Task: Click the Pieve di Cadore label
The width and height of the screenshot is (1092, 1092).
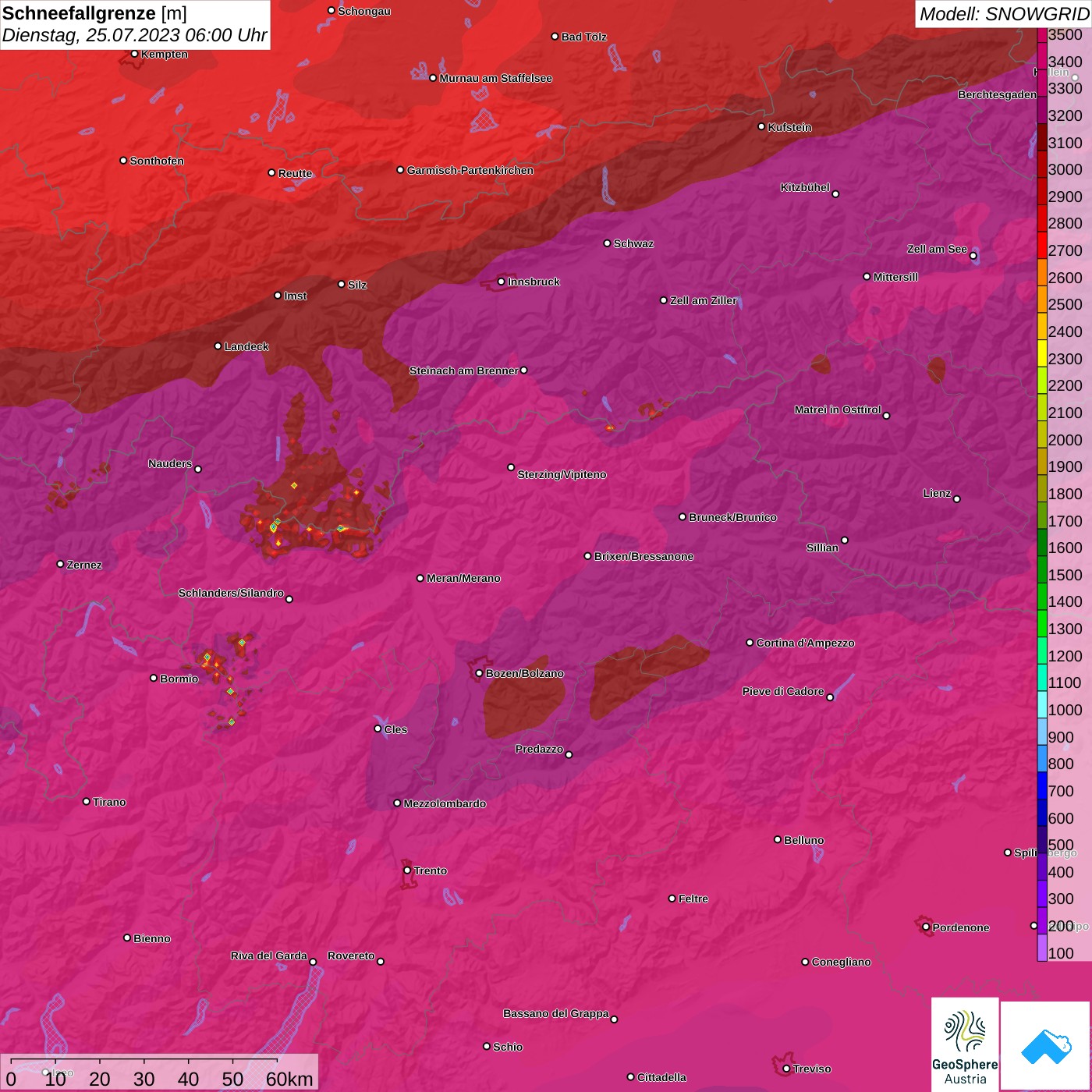Action: coord(783,691)
